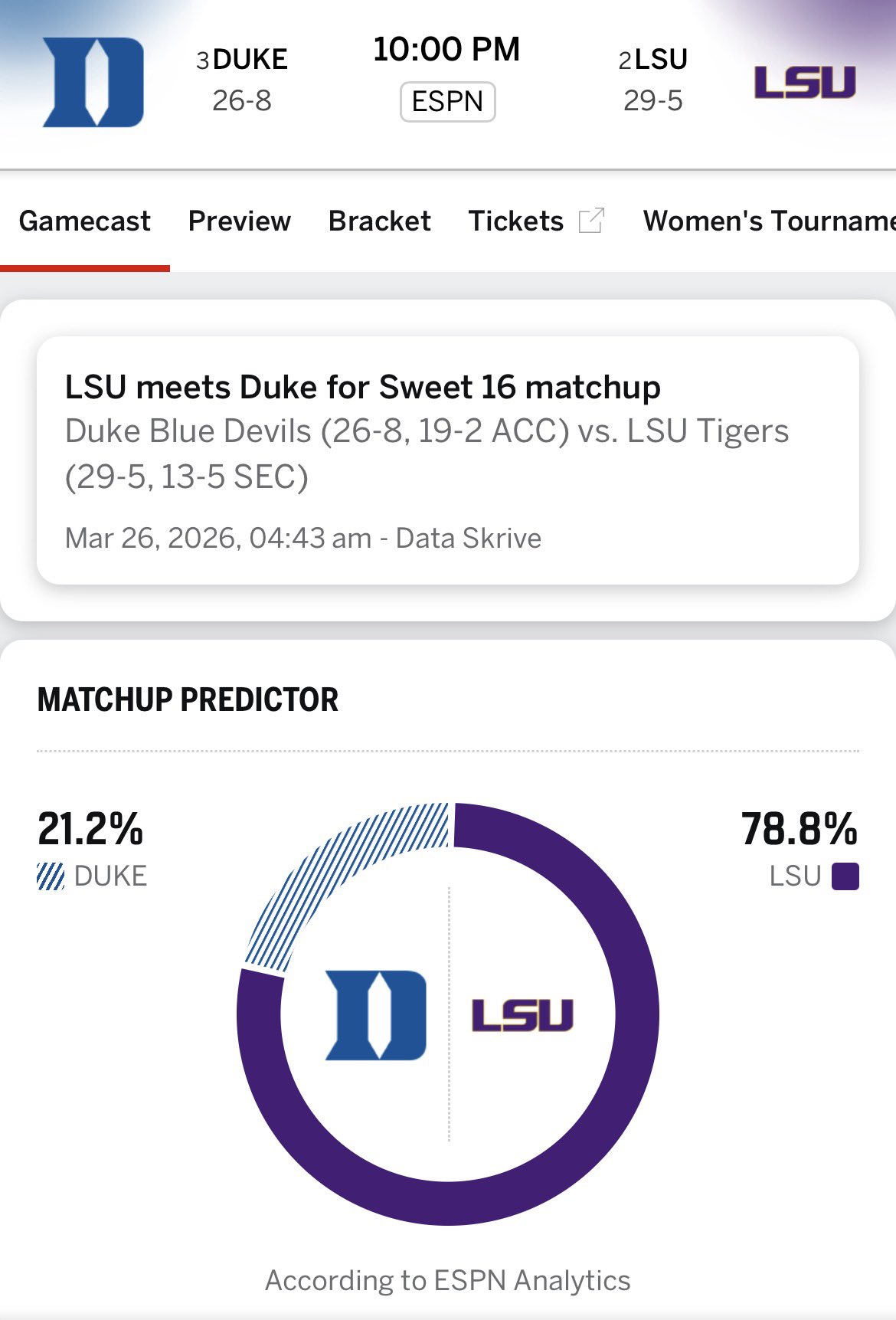The width and height of the screenshot is (896, 1320).
Task: Click the LSU logo in the header
Action: (804, 82)
